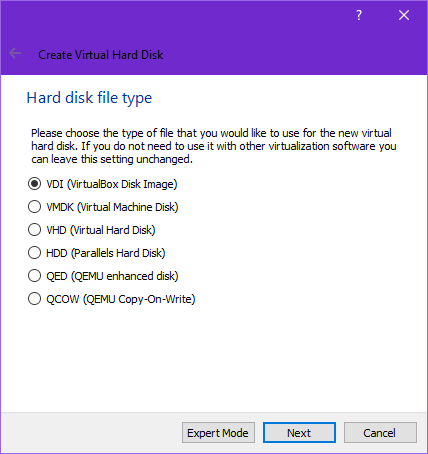This screenshot has width=428, height=454.
Task: Click the VMDK (Virtual Machine Disk) label
Action: (112, 207)
